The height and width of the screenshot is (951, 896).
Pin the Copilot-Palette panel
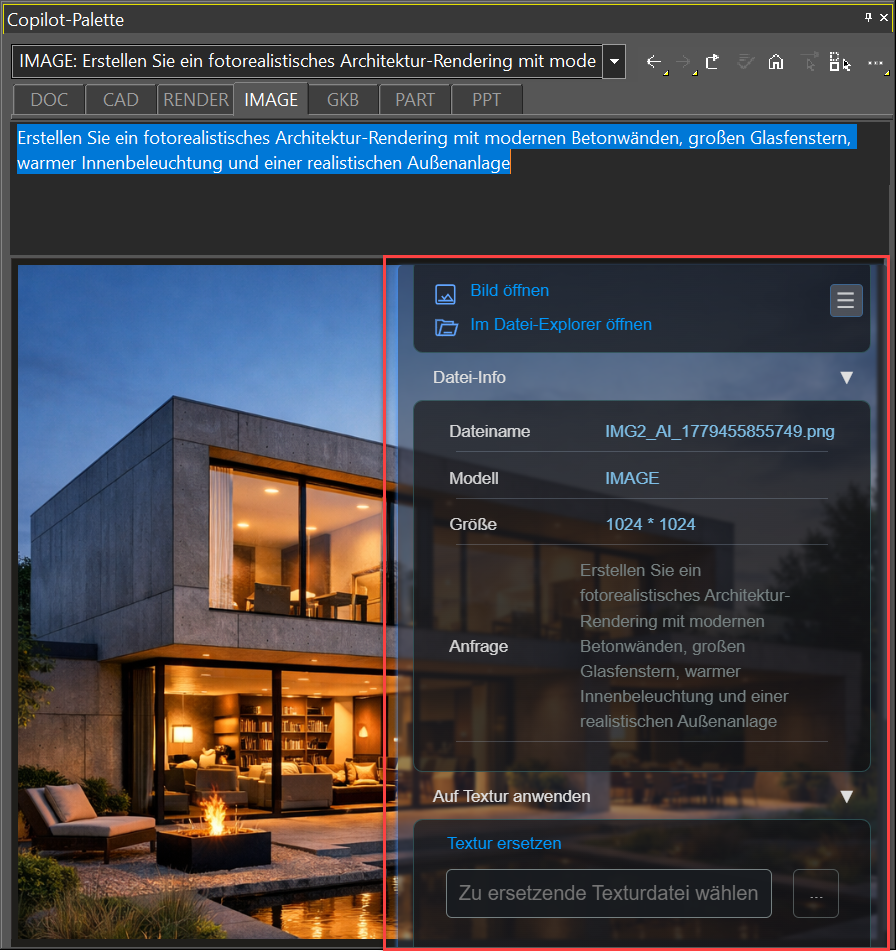coord(868,18)
